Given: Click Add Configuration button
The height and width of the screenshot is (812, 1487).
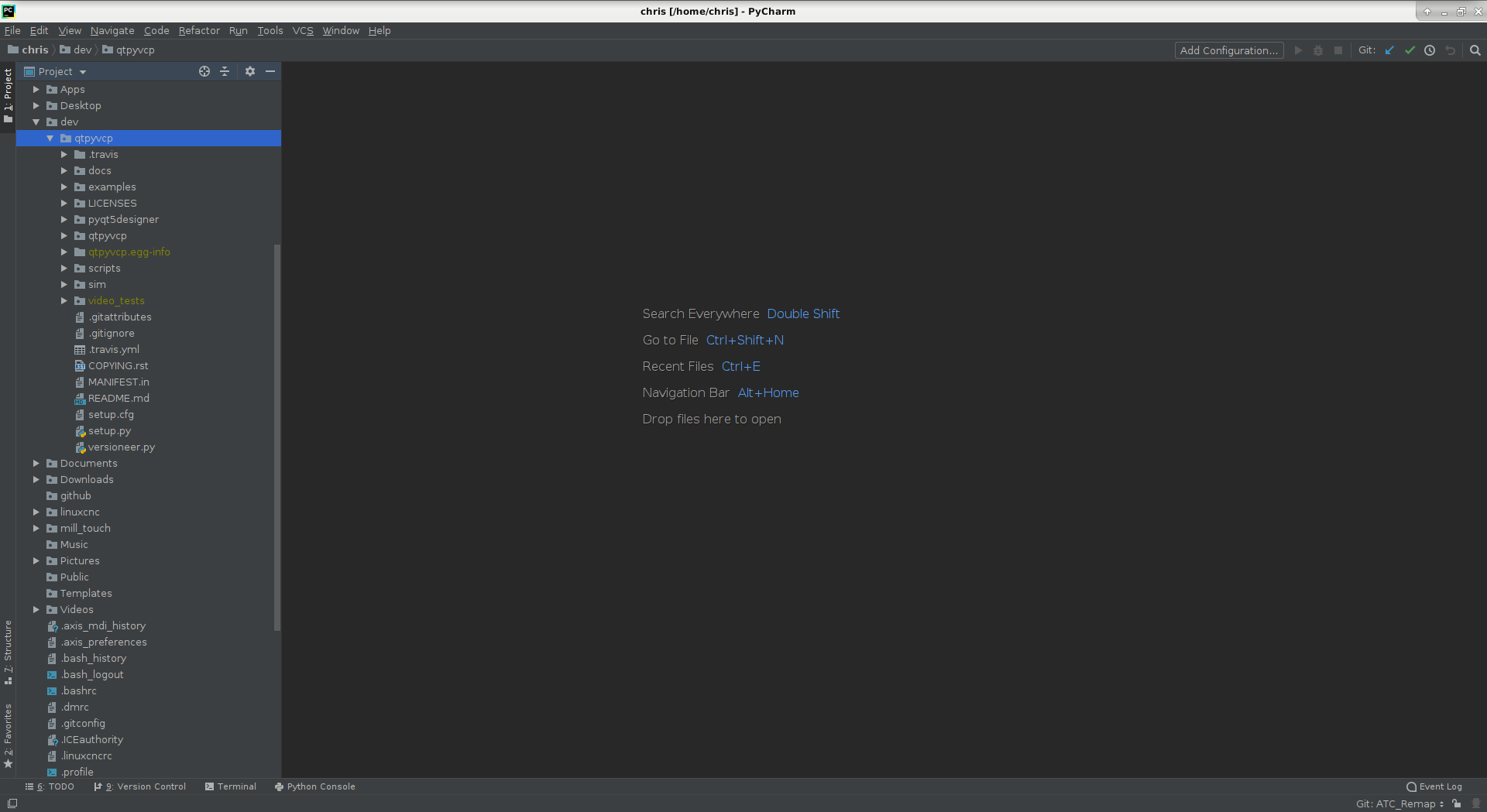Looking at the screenshot, I should tap(1229, 50).
